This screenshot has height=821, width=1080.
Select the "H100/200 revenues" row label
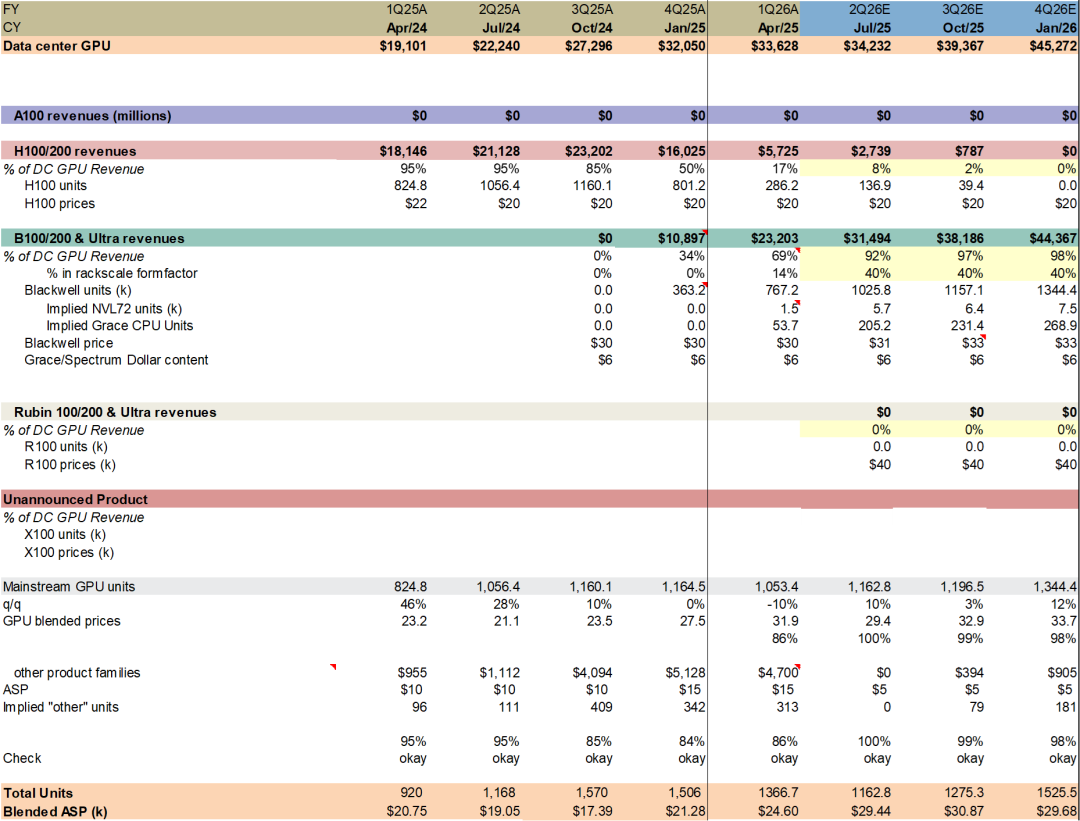(75, 152)
